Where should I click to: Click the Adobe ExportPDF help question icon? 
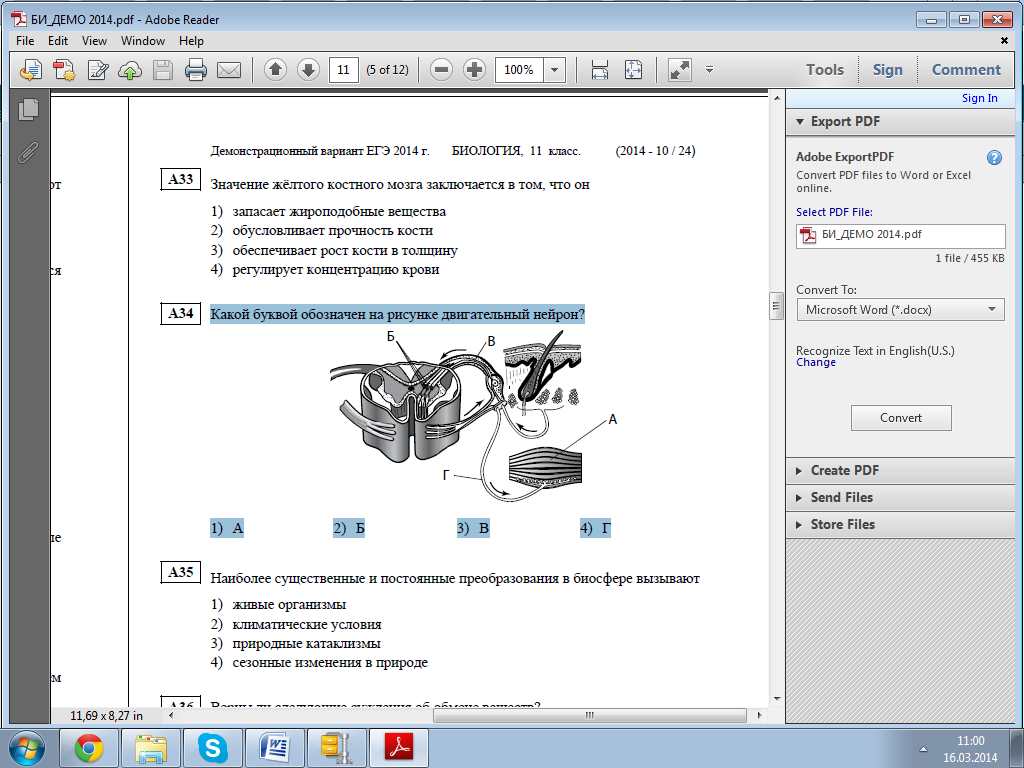(994, 157)
